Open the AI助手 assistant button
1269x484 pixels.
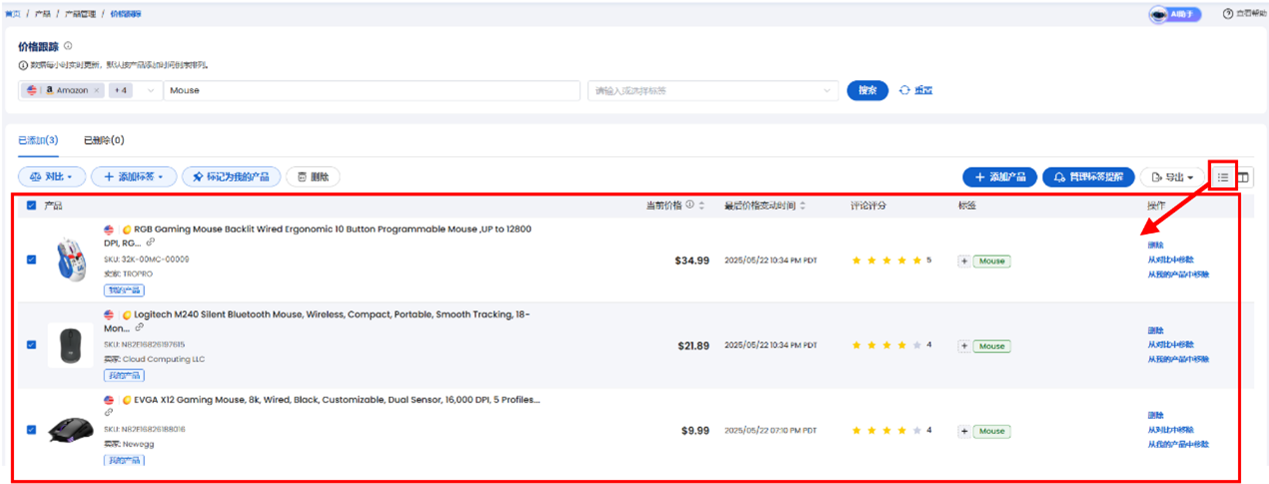click(1177, 14)
